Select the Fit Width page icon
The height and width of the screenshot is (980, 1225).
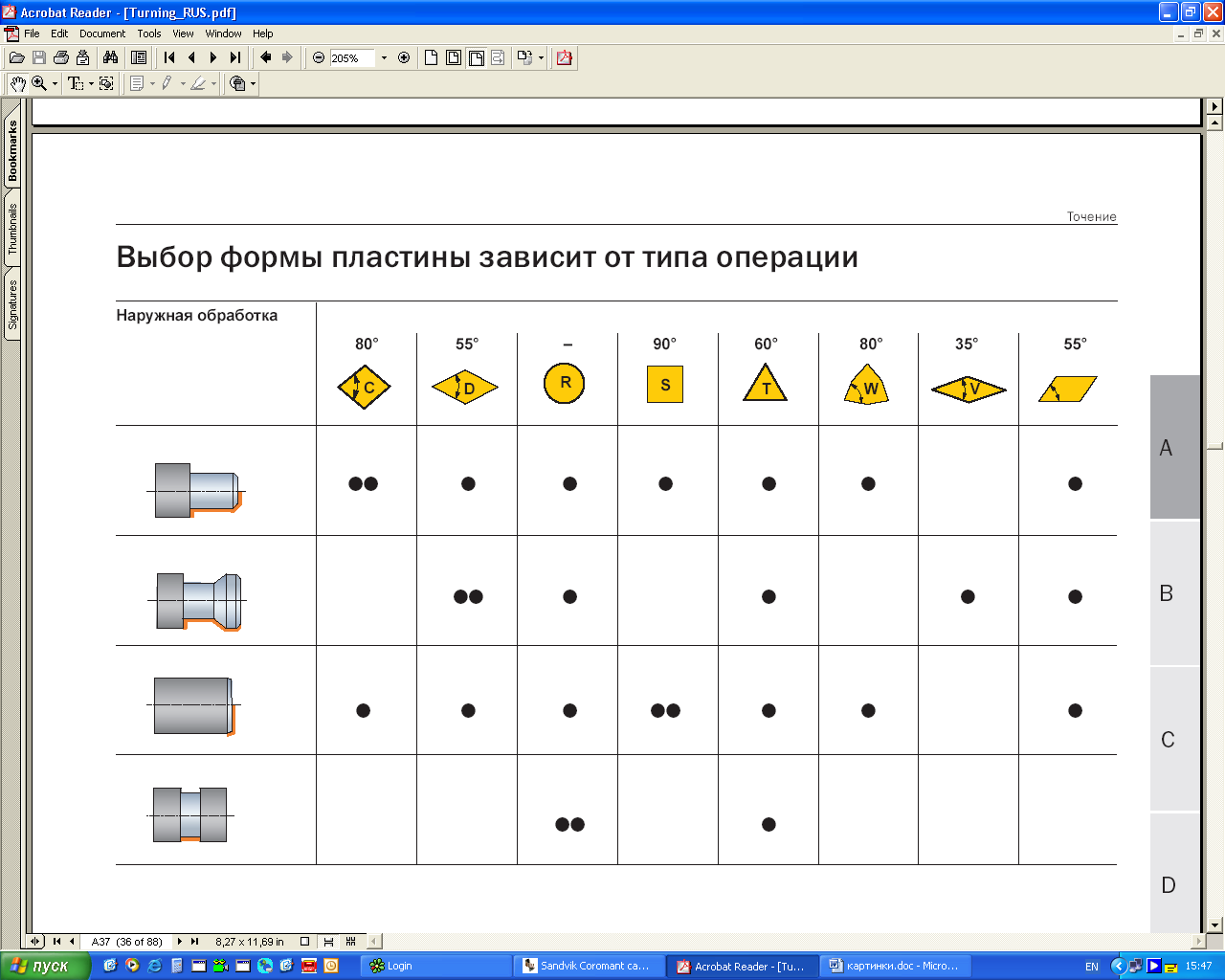476,57
